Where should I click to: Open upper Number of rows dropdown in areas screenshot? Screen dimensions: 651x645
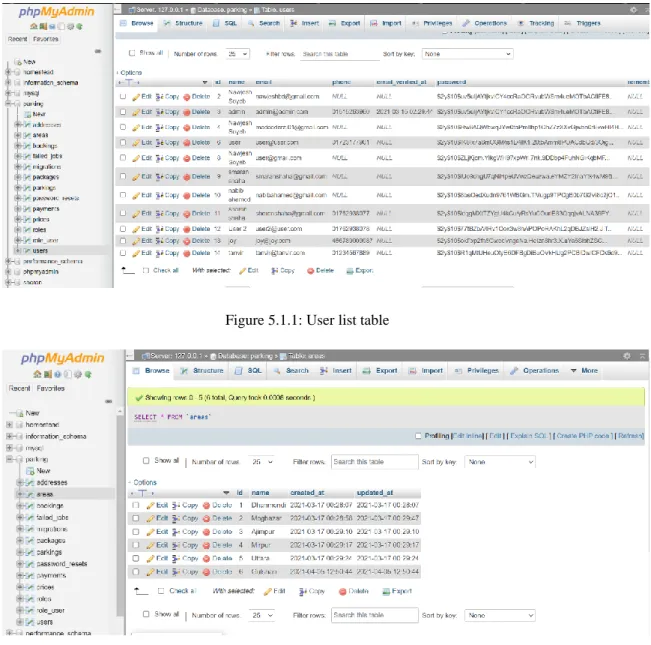point(262,462)
